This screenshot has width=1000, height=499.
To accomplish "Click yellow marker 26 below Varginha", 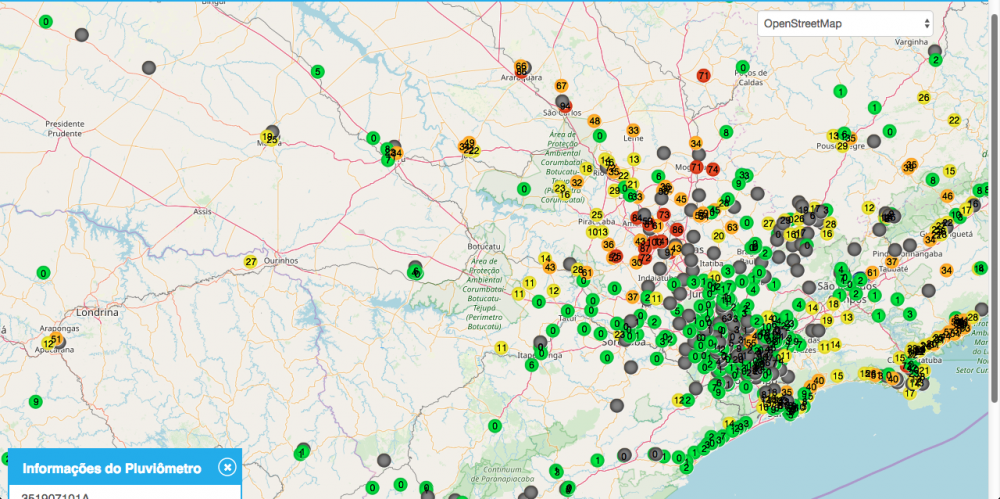I will 924,97.
